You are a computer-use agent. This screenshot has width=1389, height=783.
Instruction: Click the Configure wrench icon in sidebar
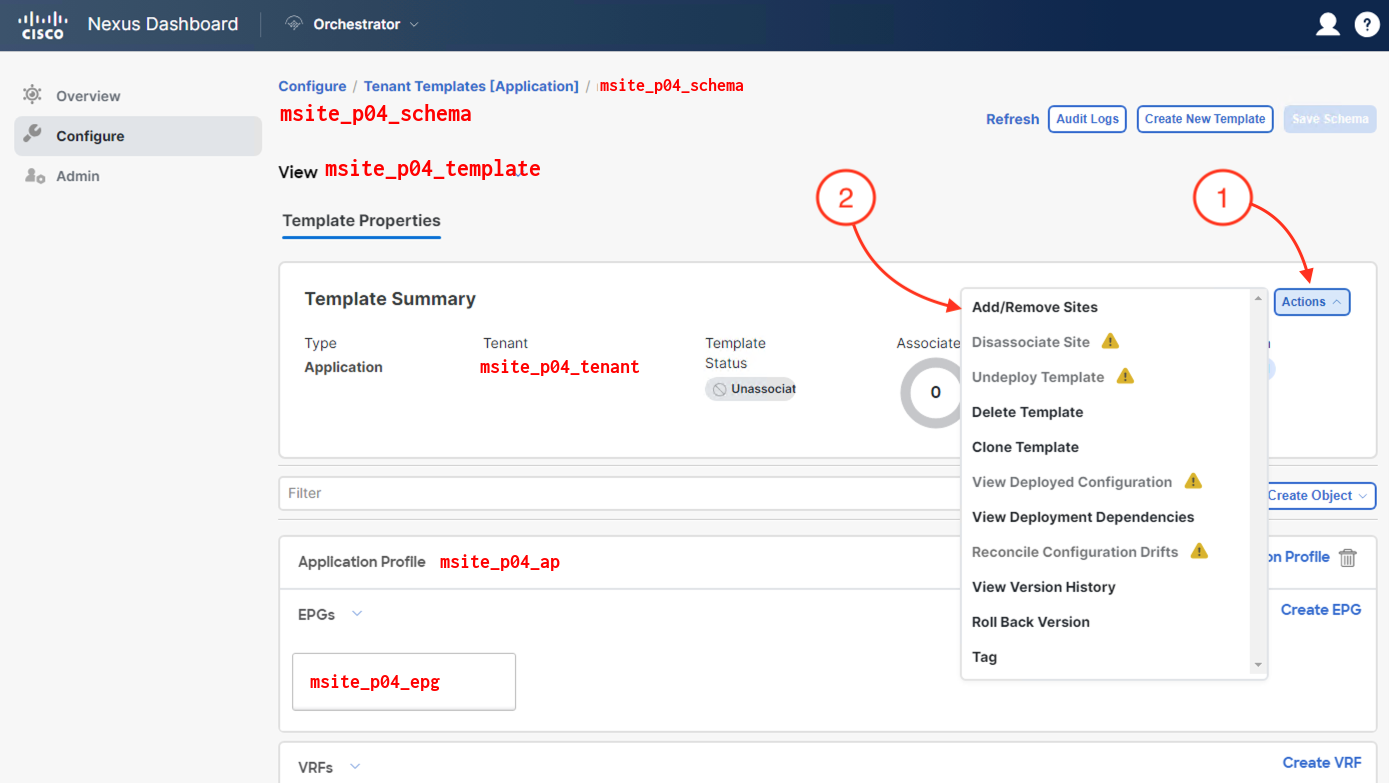[x=32, y=134]
